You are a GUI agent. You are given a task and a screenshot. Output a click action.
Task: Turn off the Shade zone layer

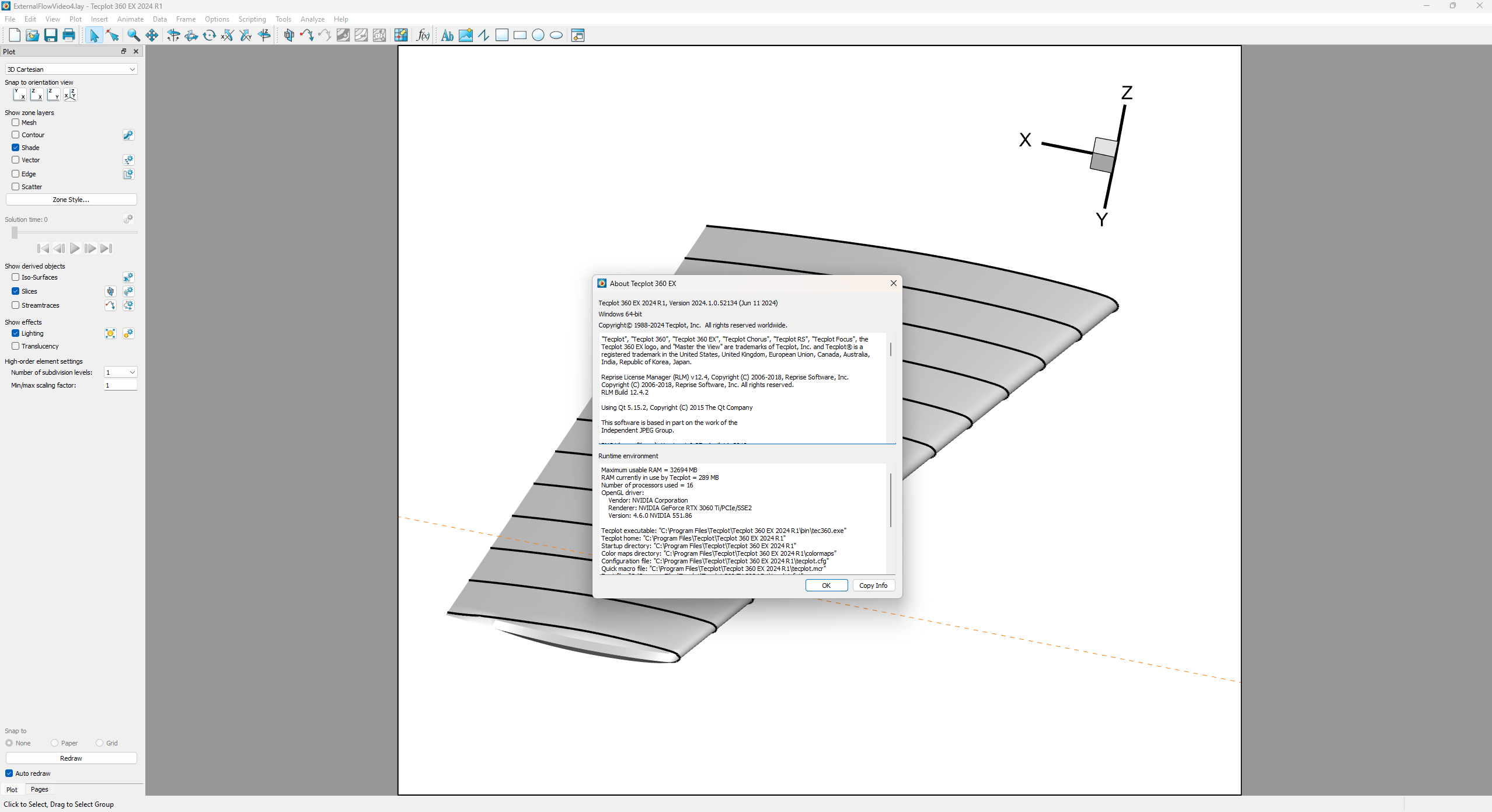[16, 148]
